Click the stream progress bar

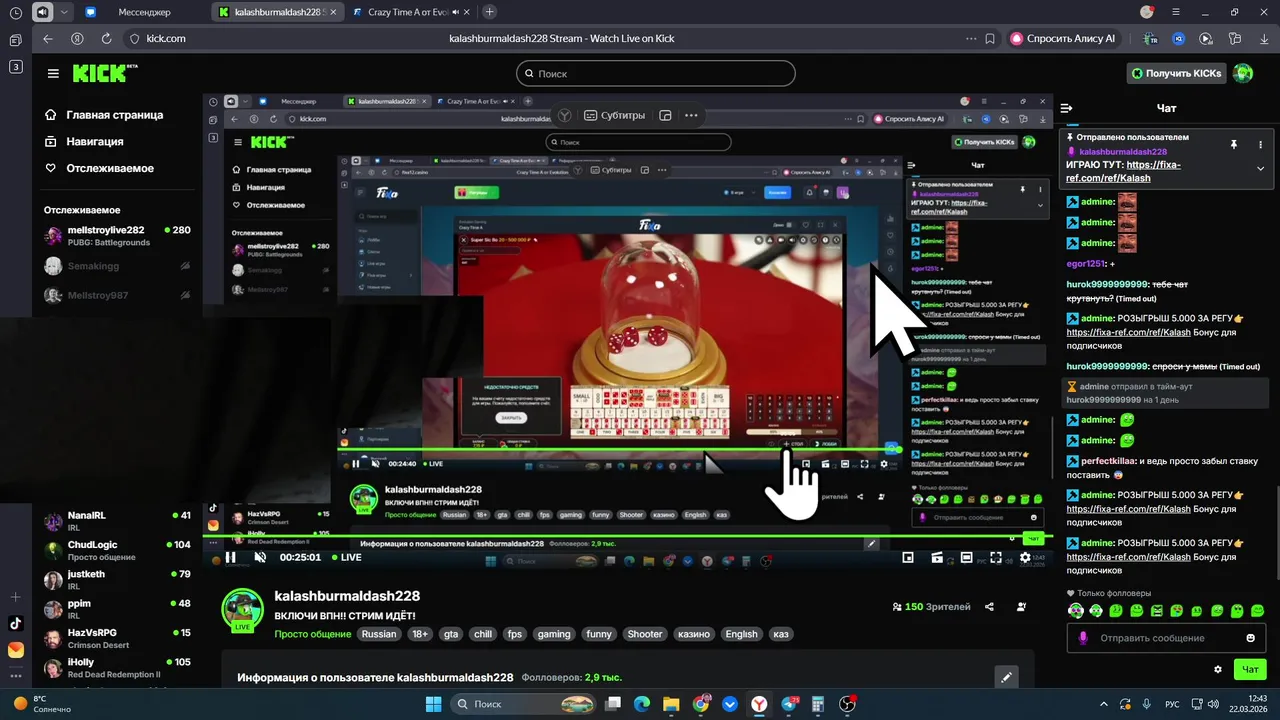click(x=627, y=537)
